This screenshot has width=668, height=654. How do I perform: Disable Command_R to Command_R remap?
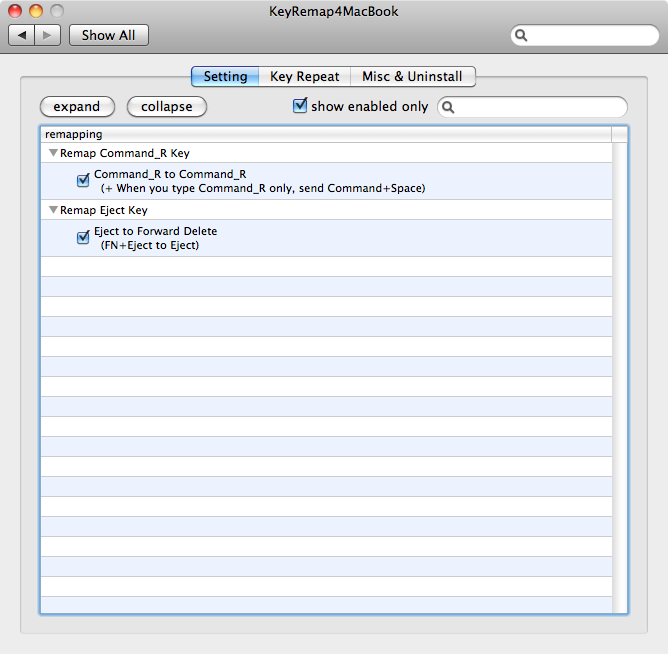tap(83, 181)
